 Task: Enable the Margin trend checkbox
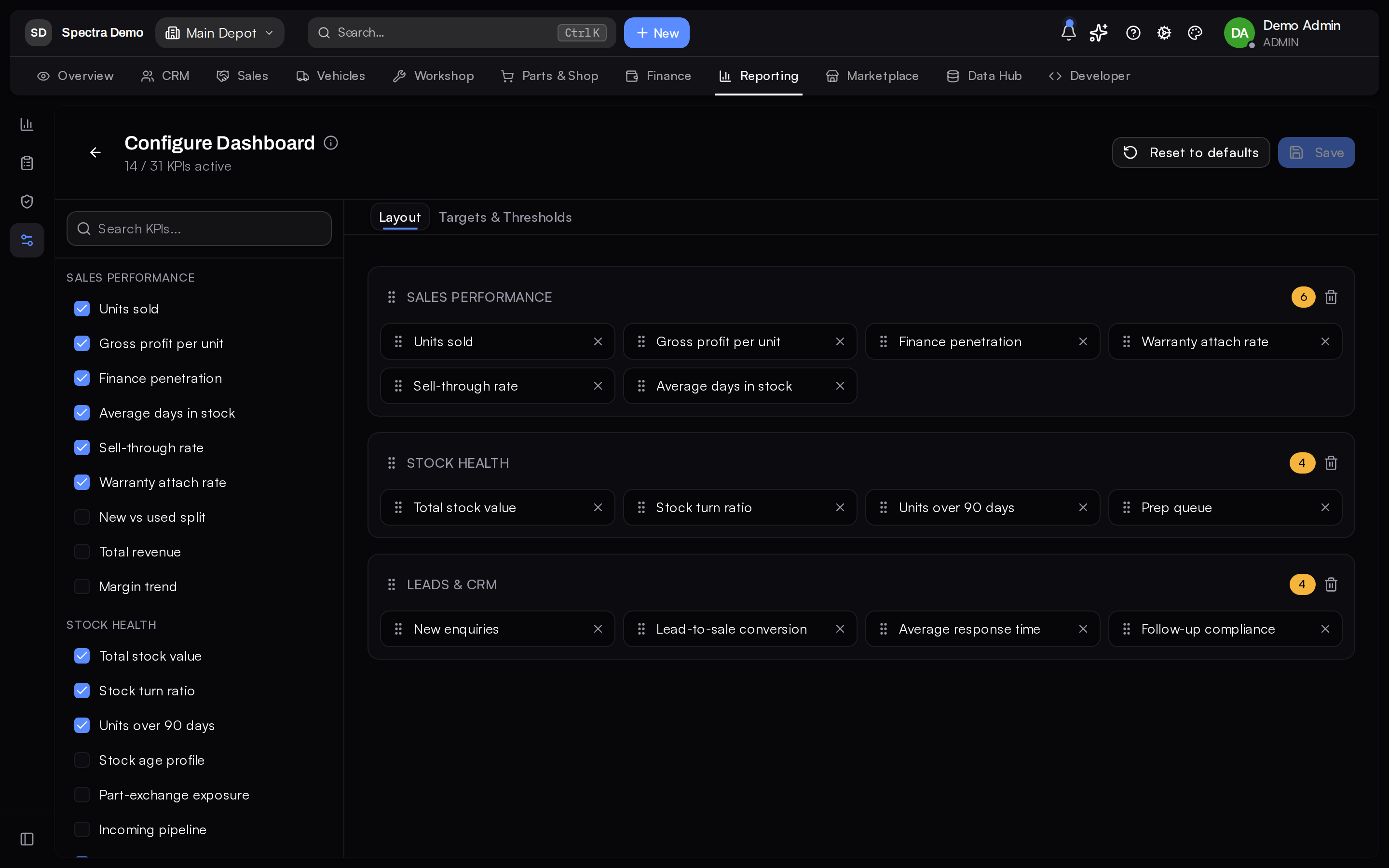(x=82, y=587)
